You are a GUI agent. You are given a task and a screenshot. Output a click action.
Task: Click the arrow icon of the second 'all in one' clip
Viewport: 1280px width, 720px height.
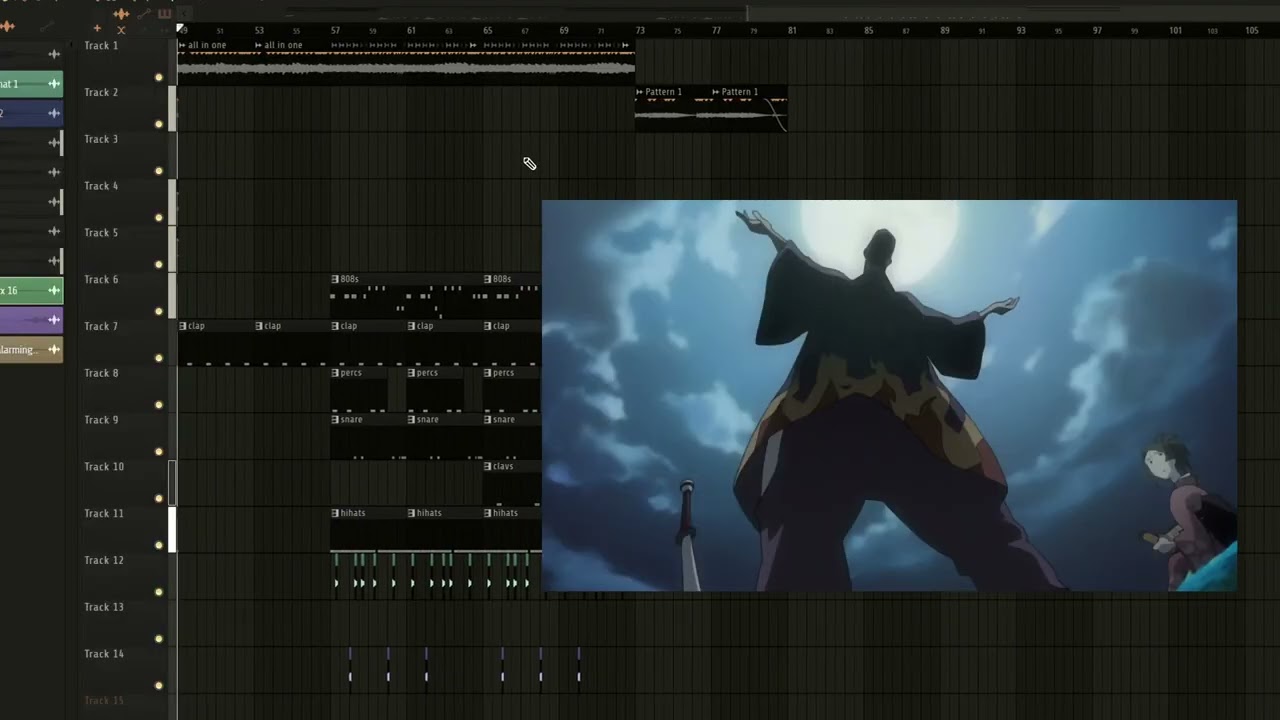tap(259, 45)
